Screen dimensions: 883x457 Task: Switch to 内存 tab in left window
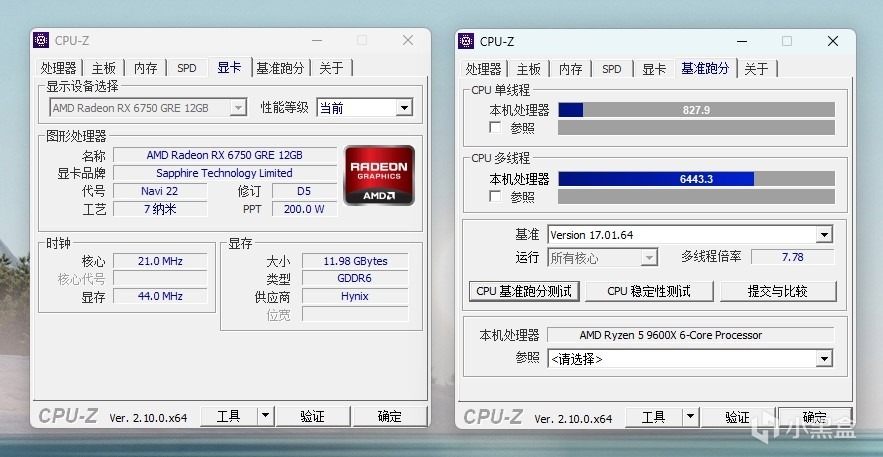point(145,69)
